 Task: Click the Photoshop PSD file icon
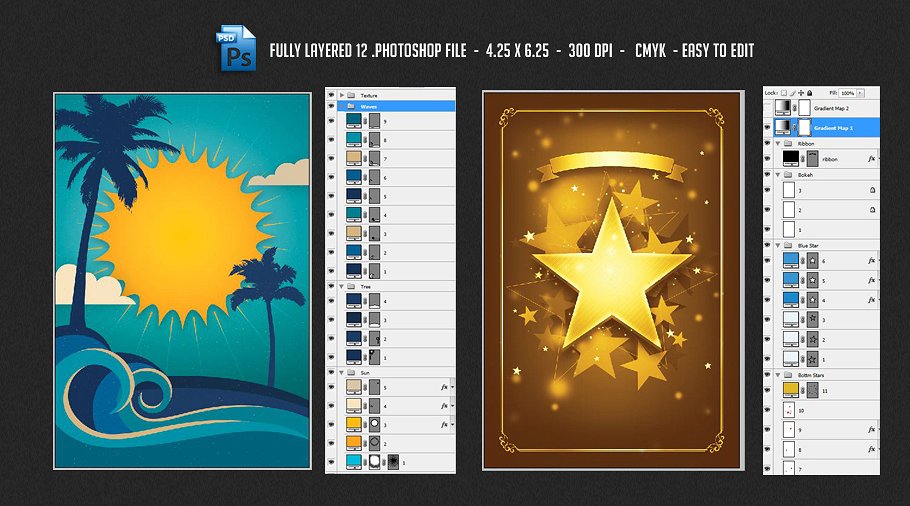tap(236, 50)
